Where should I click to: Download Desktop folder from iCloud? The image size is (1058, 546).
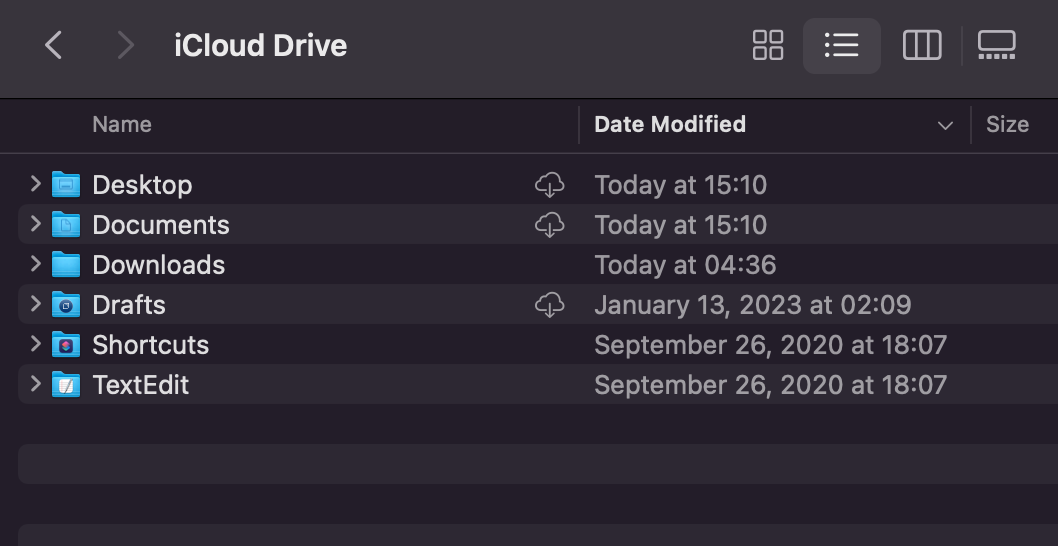coord(549,185)
